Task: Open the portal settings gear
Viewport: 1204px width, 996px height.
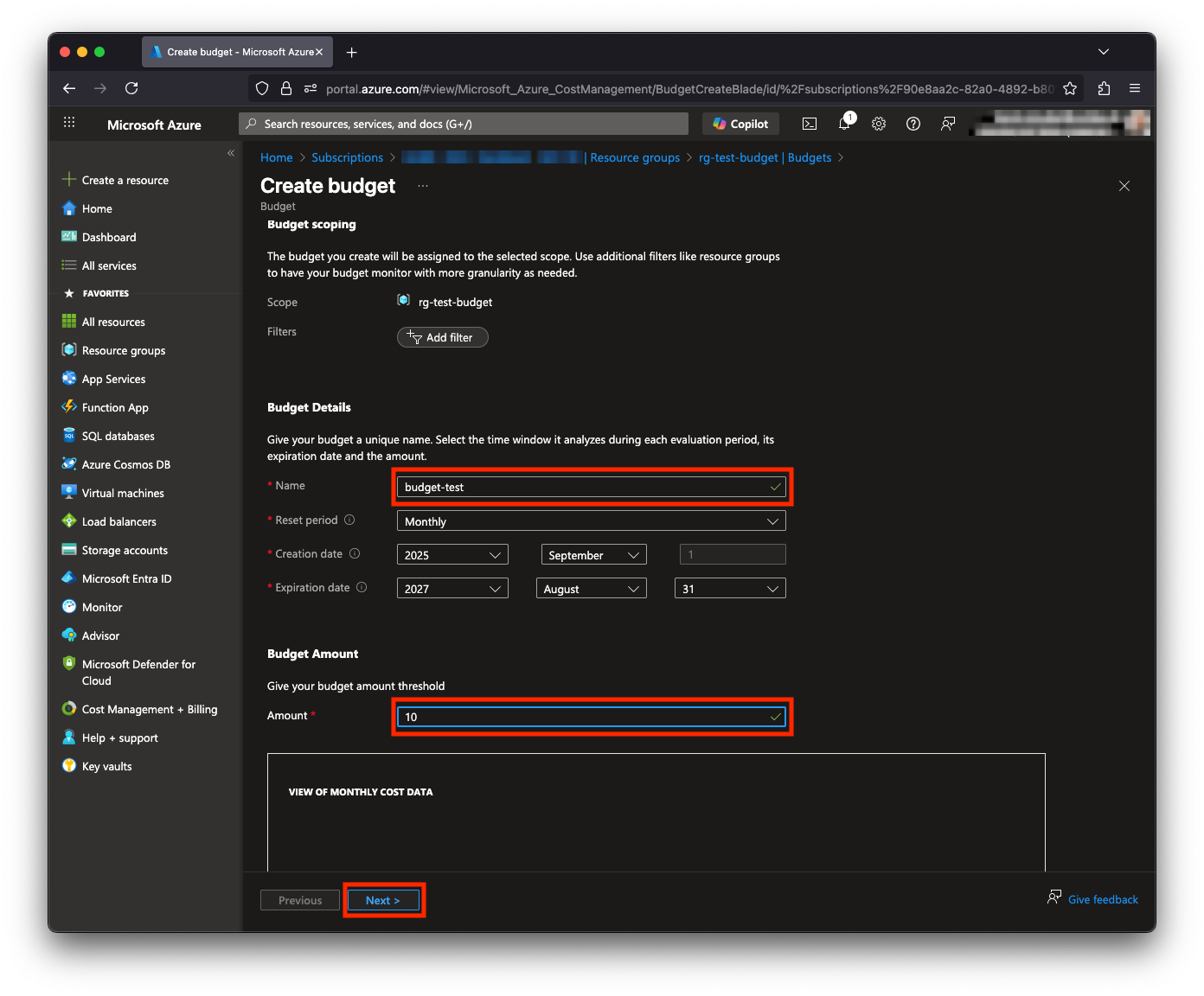Action: (879, 124)
